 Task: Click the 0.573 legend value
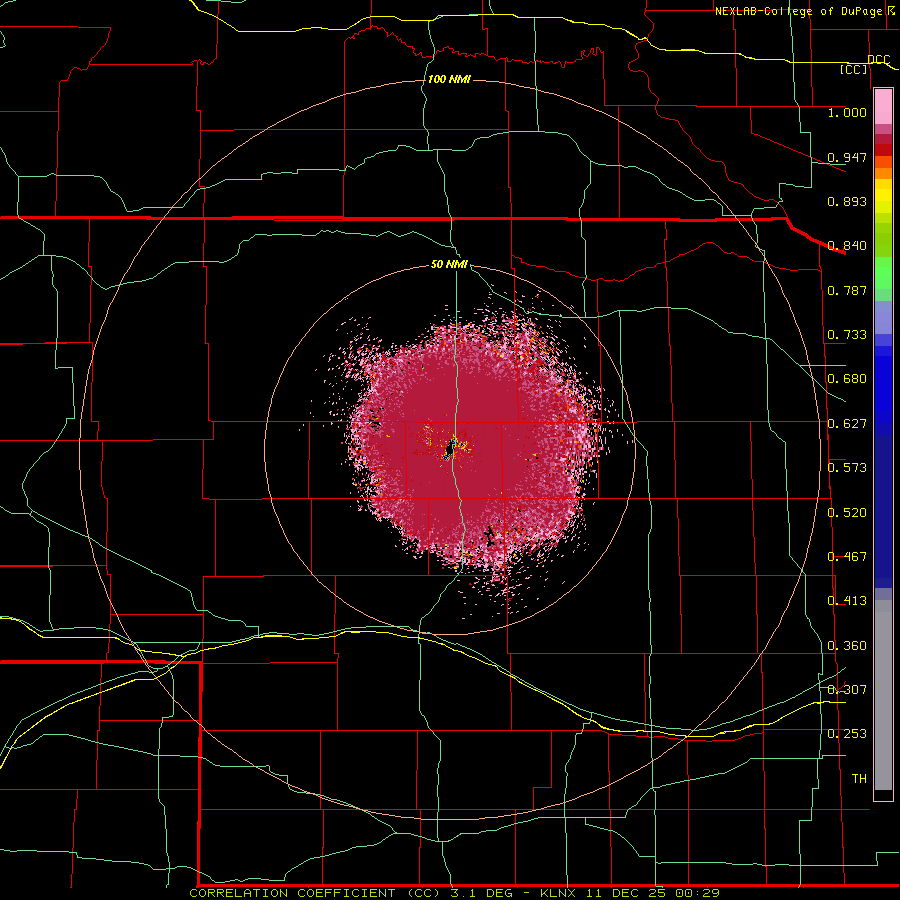[847, 468]
